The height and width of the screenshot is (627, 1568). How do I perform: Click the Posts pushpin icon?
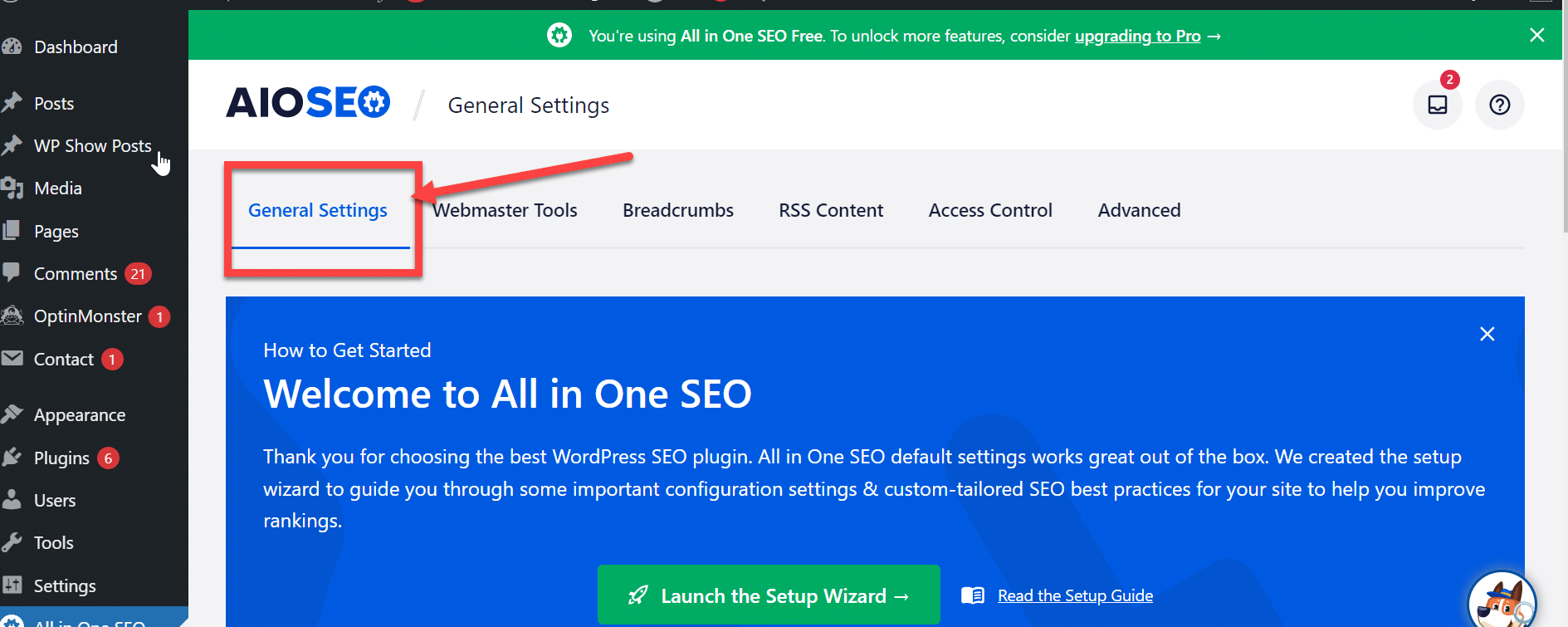(12, 103)
